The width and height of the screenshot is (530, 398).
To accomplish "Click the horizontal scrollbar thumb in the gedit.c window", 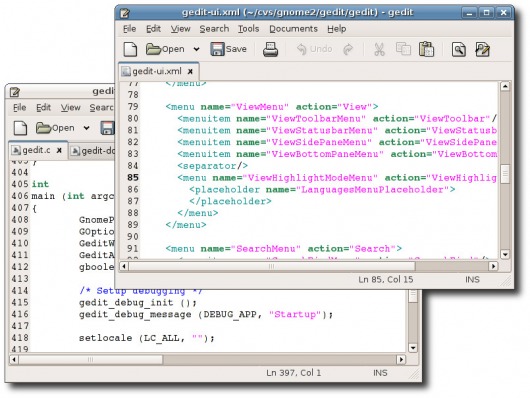I will click(91, 359).
